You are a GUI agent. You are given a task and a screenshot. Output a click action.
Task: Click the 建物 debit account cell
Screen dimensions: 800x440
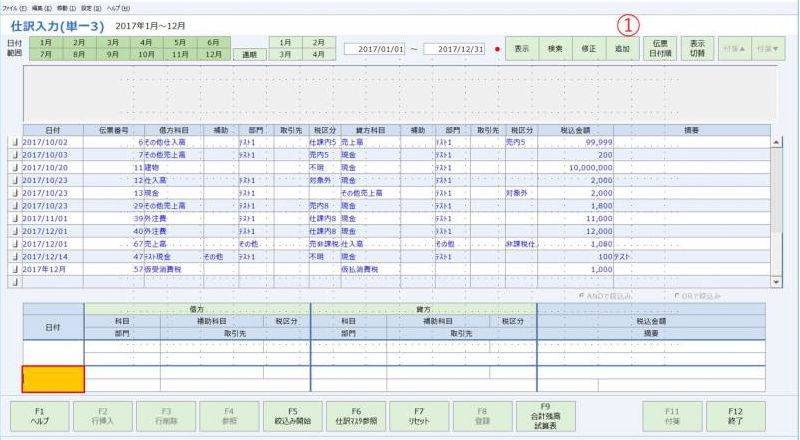173,168
